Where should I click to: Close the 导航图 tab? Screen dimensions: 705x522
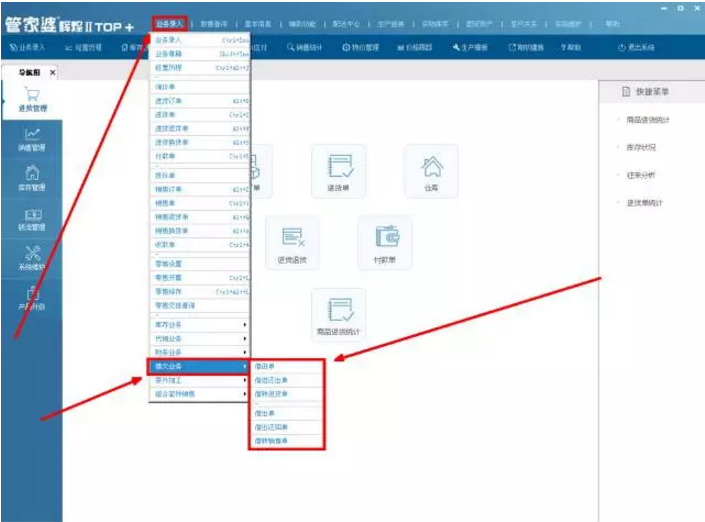pyautogui.click(x=53, y=72)
